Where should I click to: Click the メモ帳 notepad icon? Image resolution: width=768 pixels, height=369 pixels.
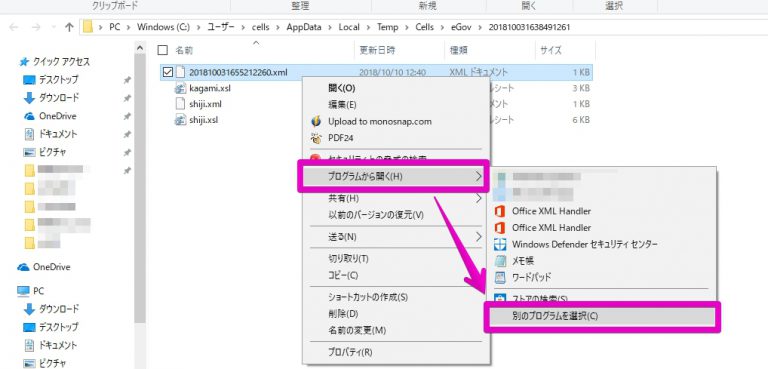tap(500, 261)
